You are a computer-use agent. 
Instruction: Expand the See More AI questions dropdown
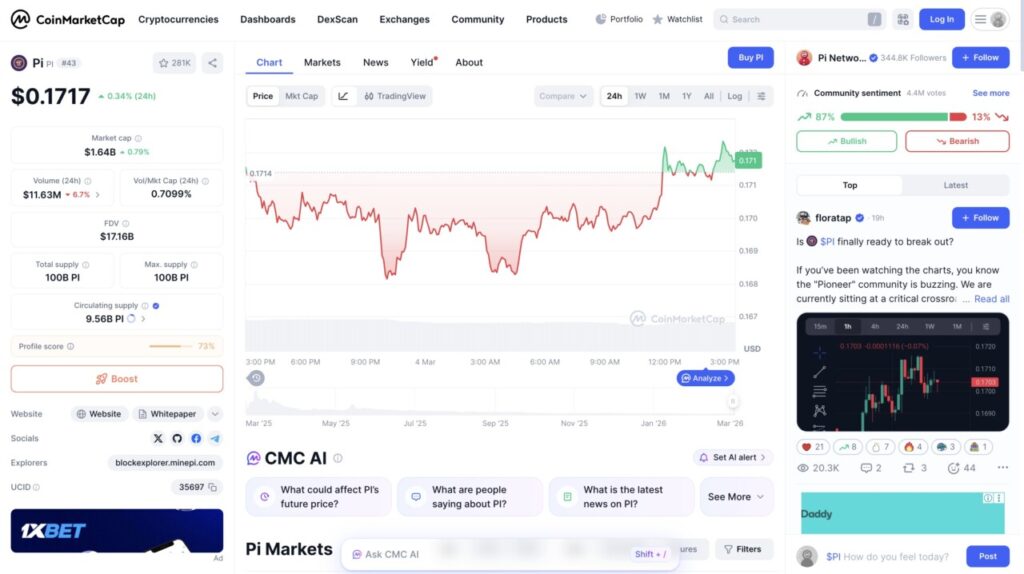[x=736, y=496]
